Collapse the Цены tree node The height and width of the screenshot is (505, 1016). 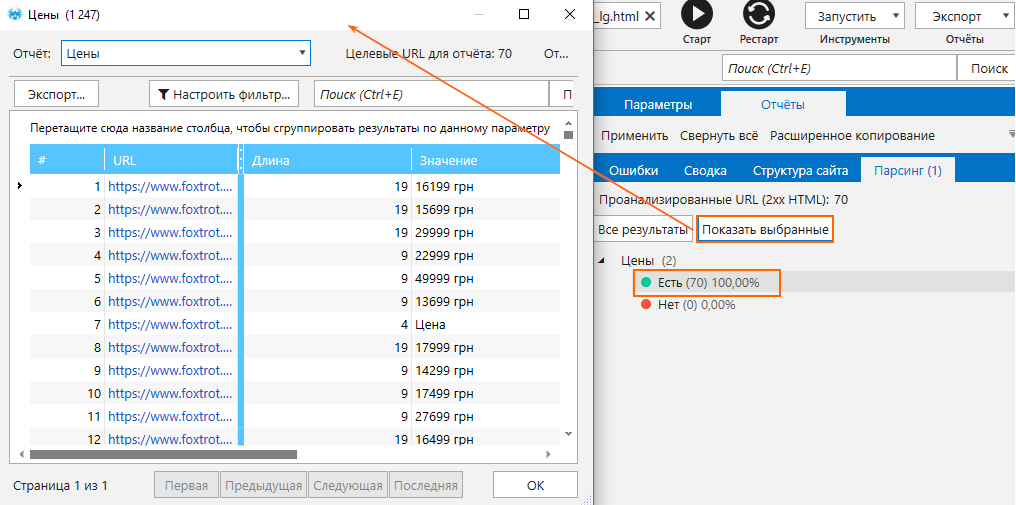pyautogui.click(x=602, y=261)
